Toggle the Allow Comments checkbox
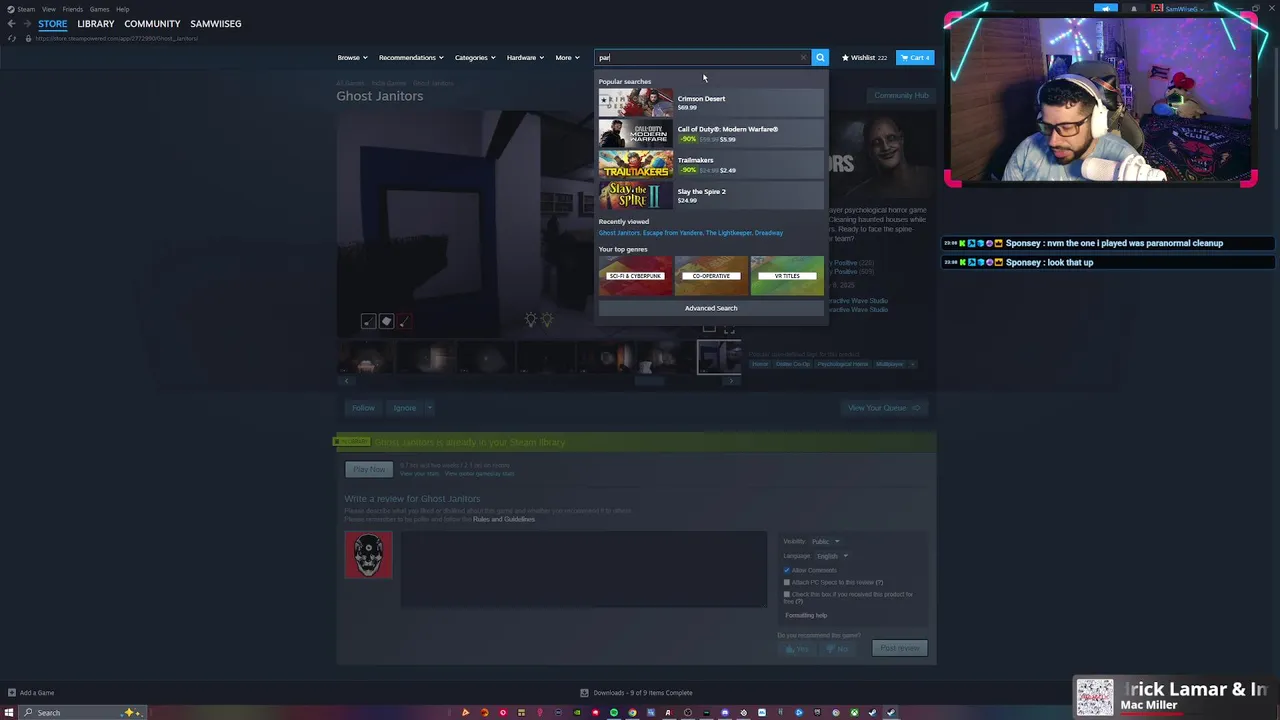The image size is (1280, 720). tap(787, 570)
